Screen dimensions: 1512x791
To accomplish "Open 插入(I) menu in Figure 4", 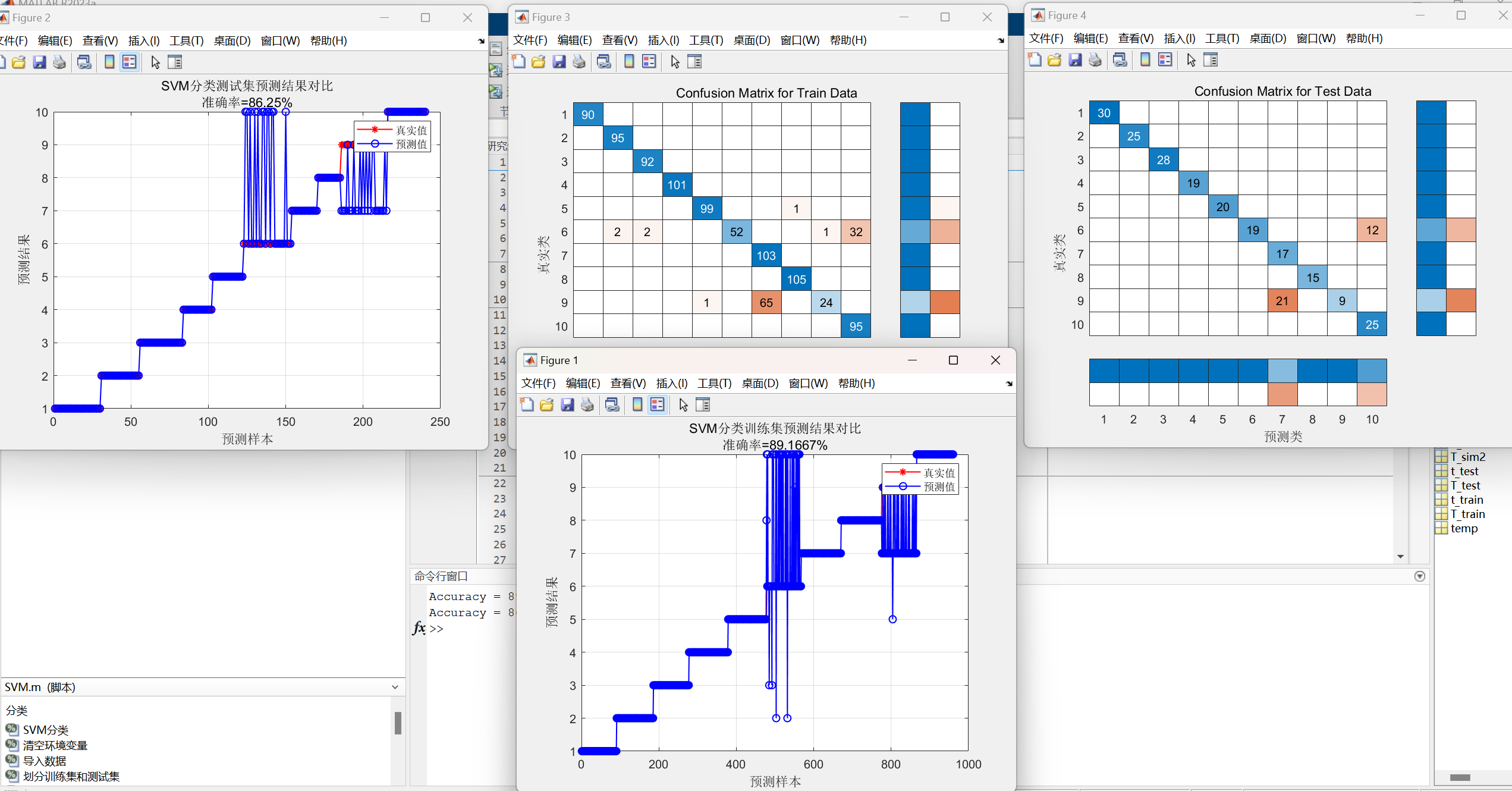I will (1178, 39).
